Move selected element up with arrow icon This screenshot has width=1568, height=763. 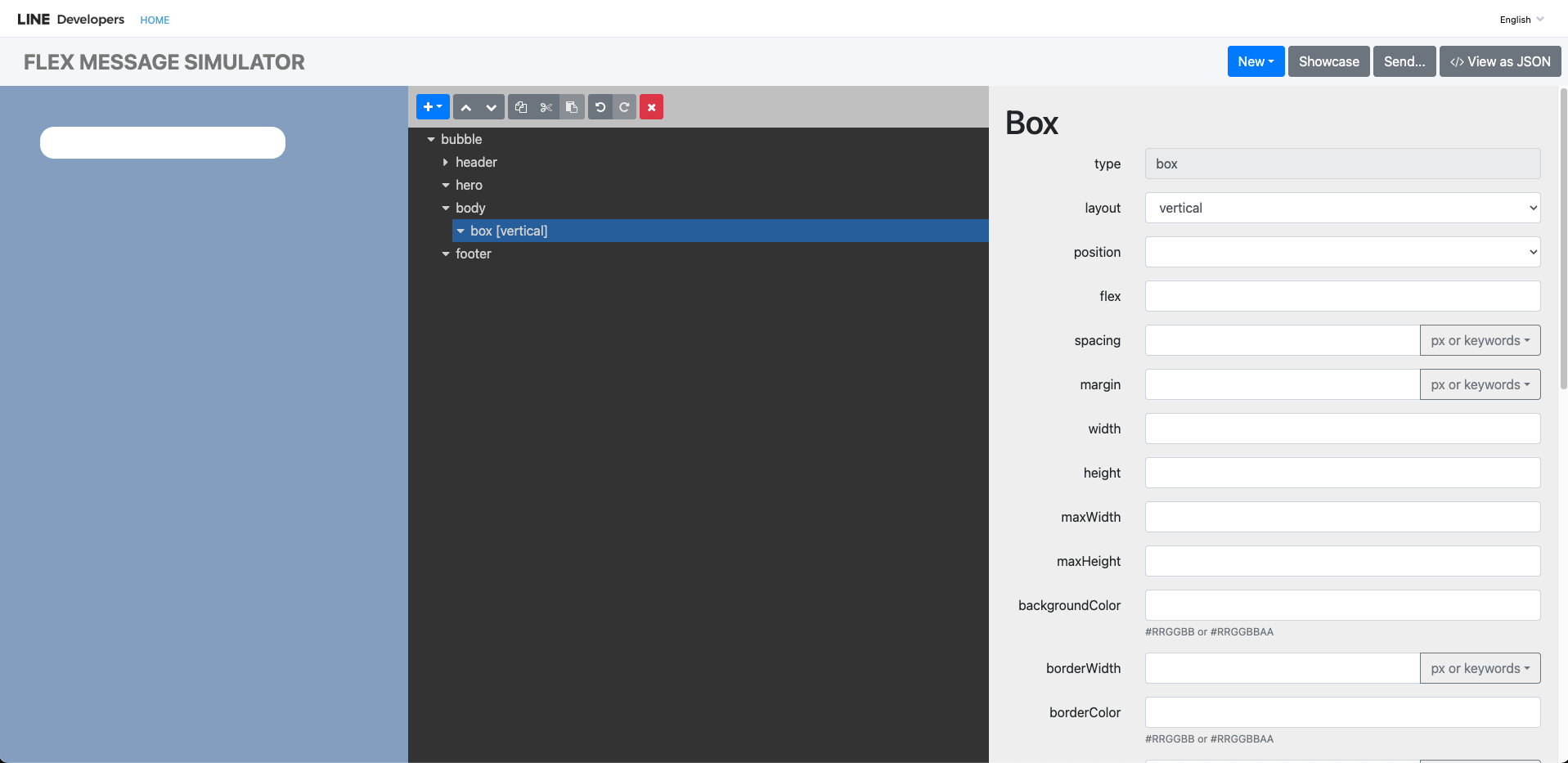(466, 107)
